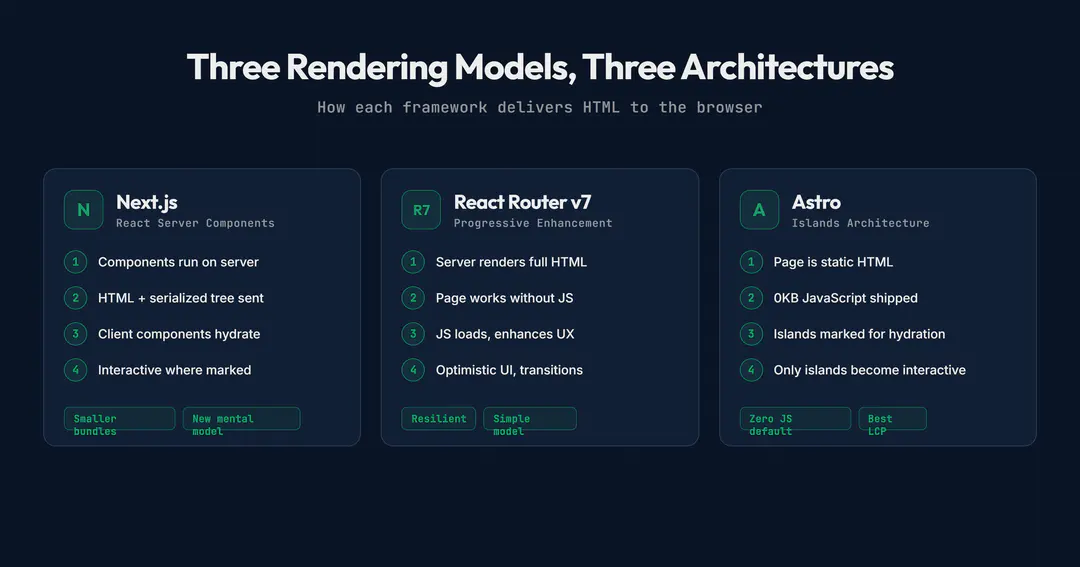Click the text 'Islands marked for hydration'
The width and height of the screenshot is (1080, 567).
coord(859,334)
